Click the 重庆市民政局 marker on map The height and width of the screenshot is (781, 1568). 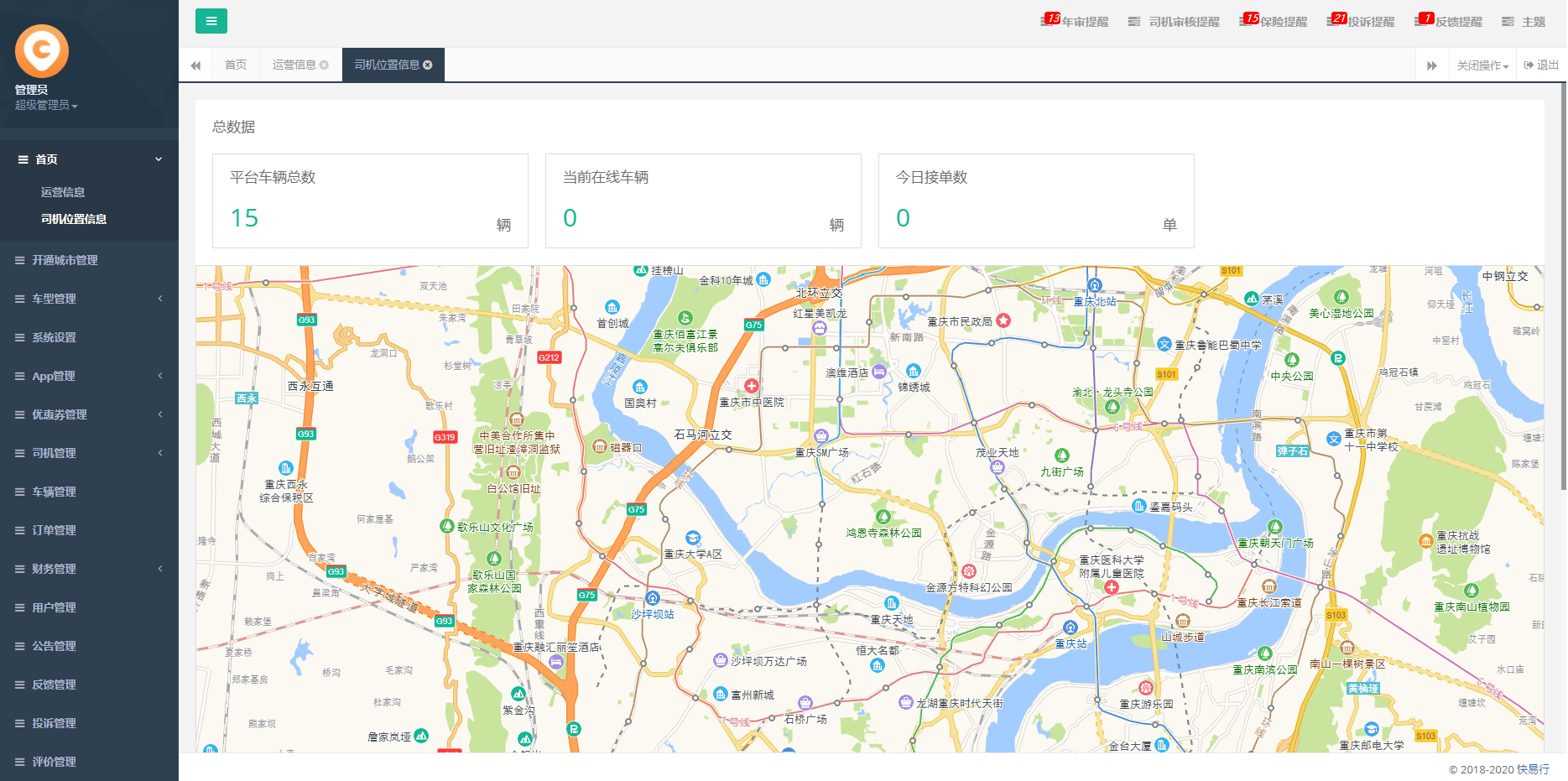(1003, 320)
